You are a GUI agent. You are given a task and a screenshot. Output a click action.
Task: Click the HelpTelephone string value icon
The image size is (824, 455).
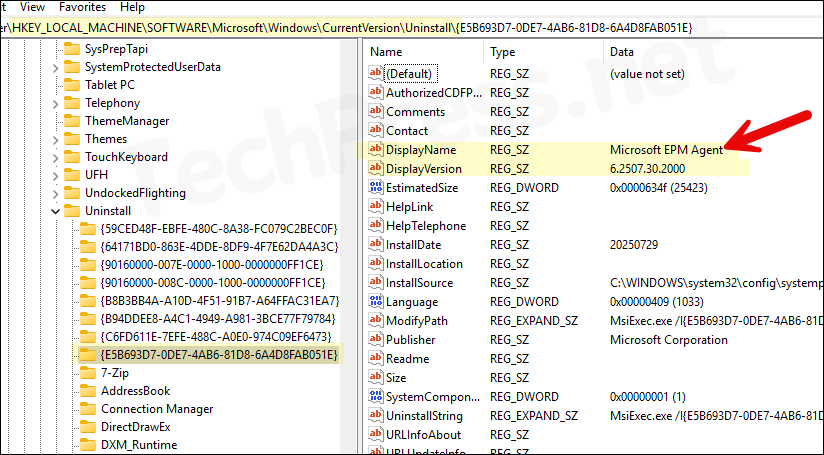(375, 225)
